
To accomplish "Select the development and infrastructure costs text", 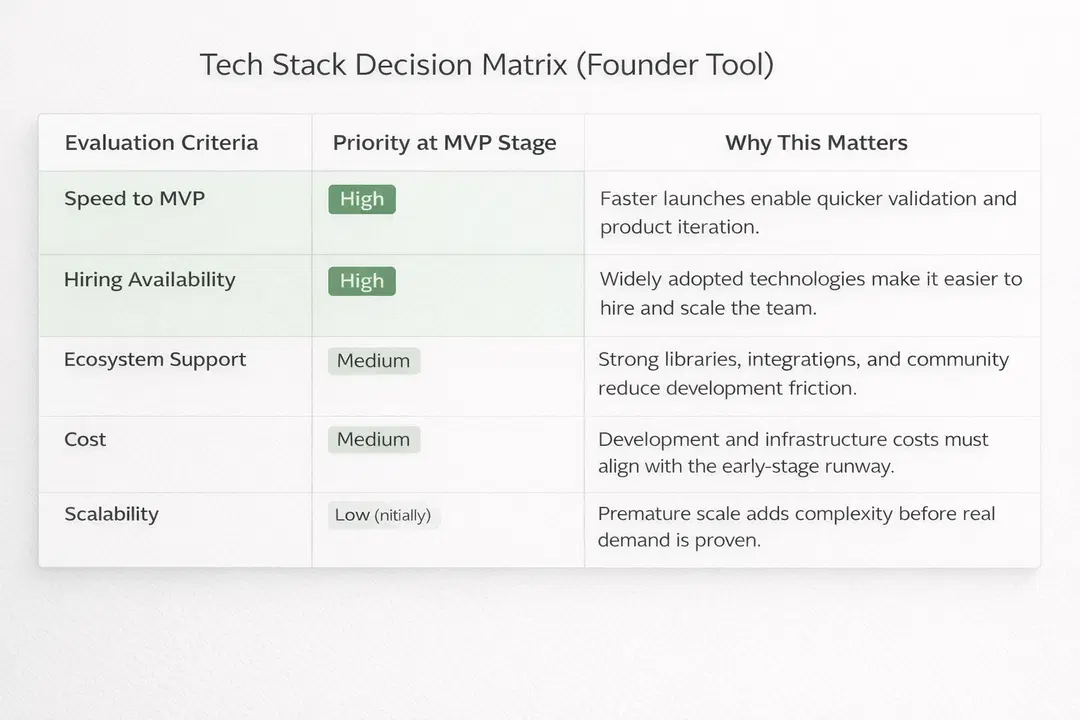I will coord(793,452).
